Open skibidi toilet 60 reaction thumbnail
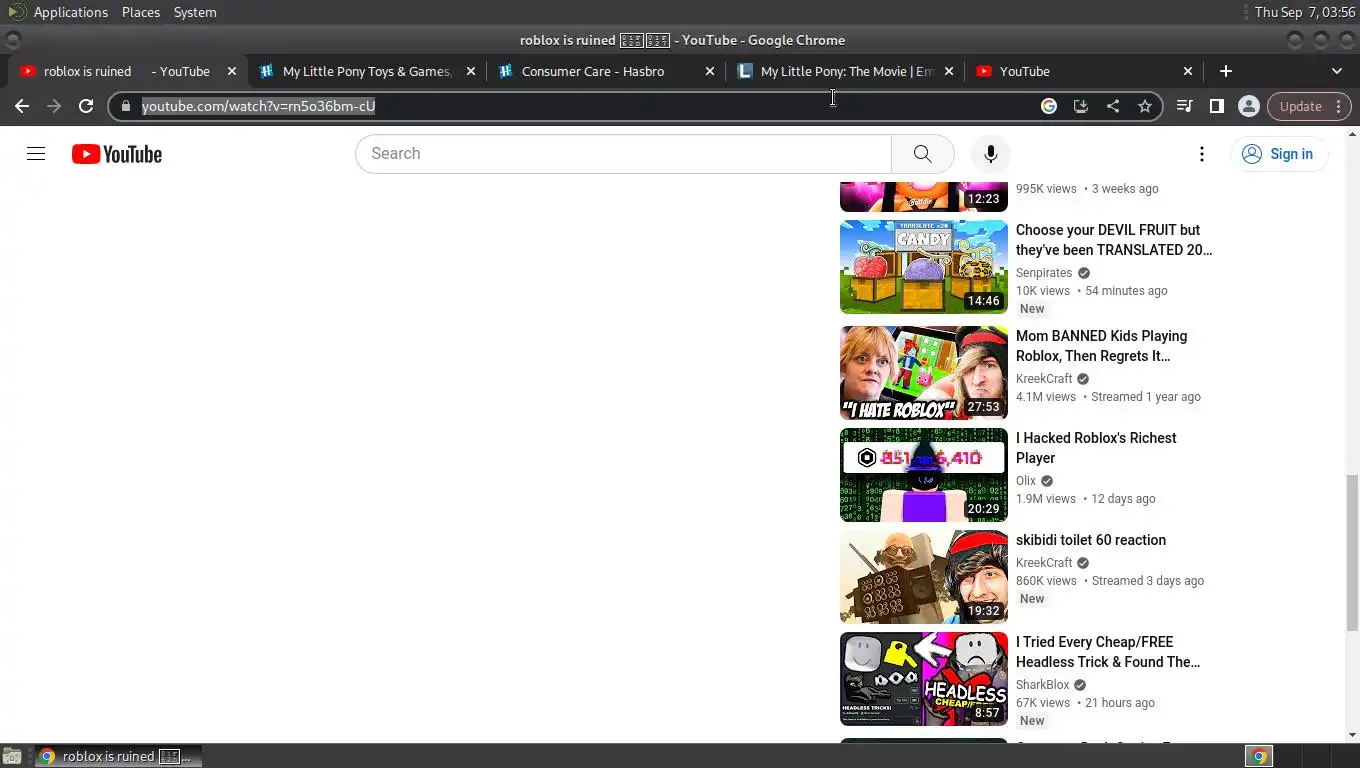The image size is (1360, 768). pos(924,577)
